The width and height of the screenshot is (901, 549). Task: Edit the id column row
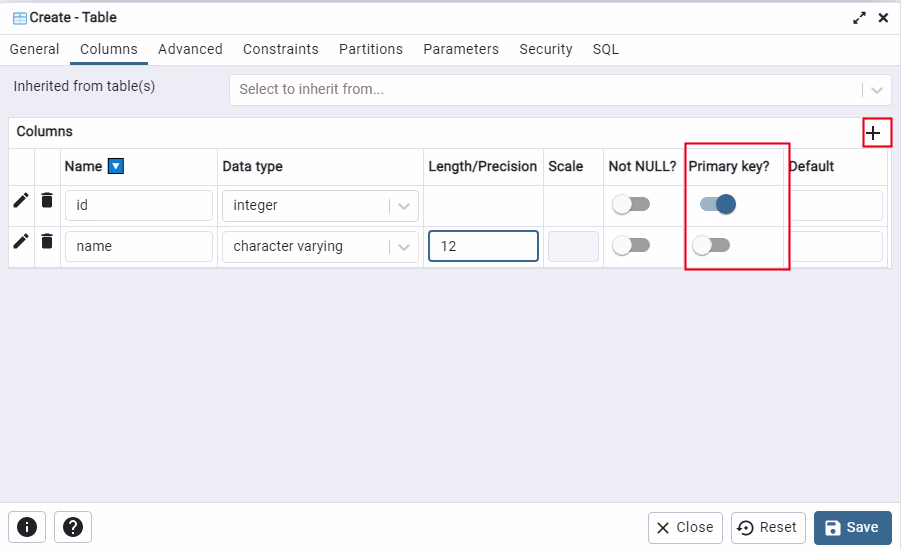coord(21,200)
